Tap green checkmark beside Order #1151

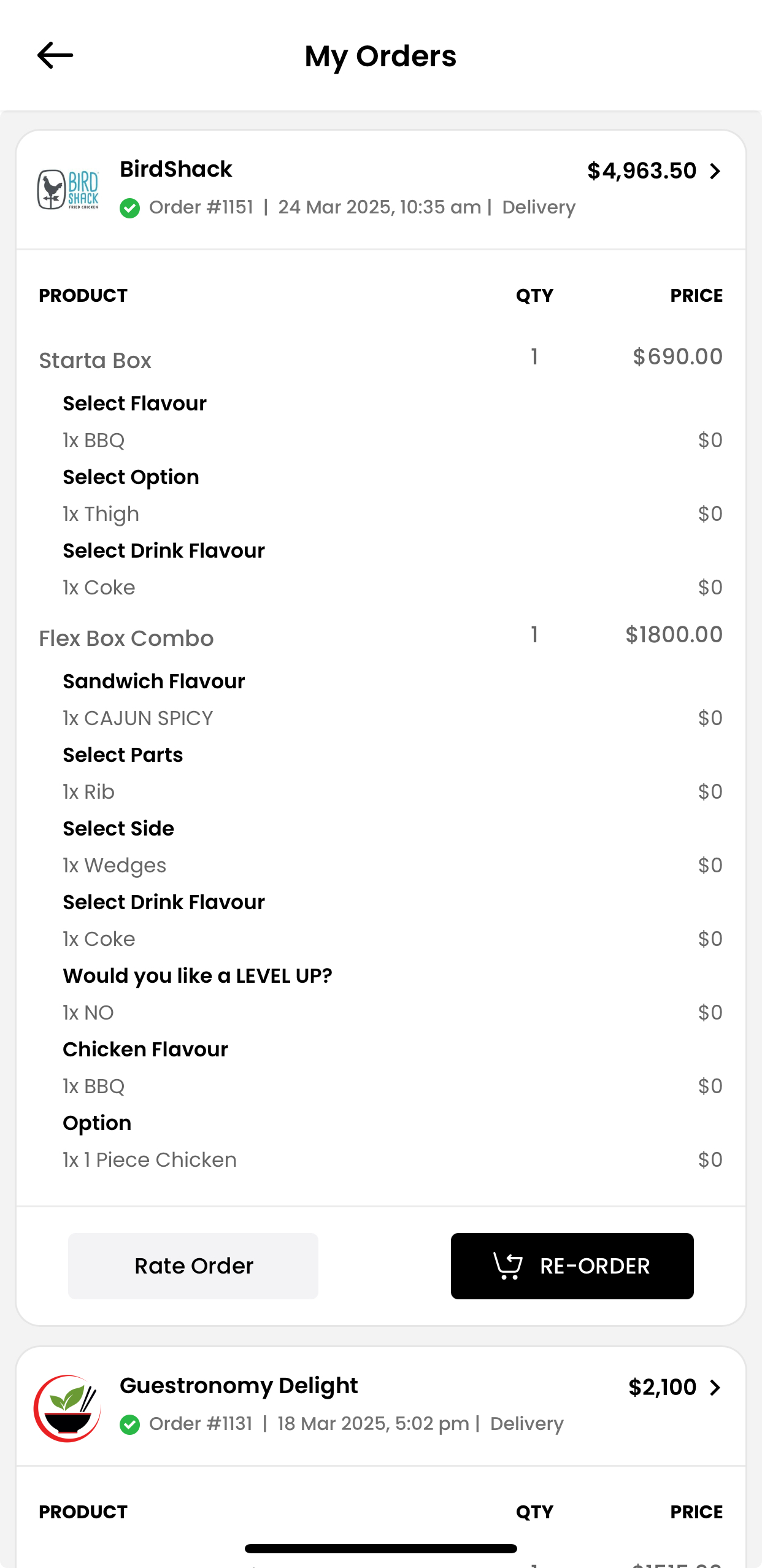click(x=130, y=208)
